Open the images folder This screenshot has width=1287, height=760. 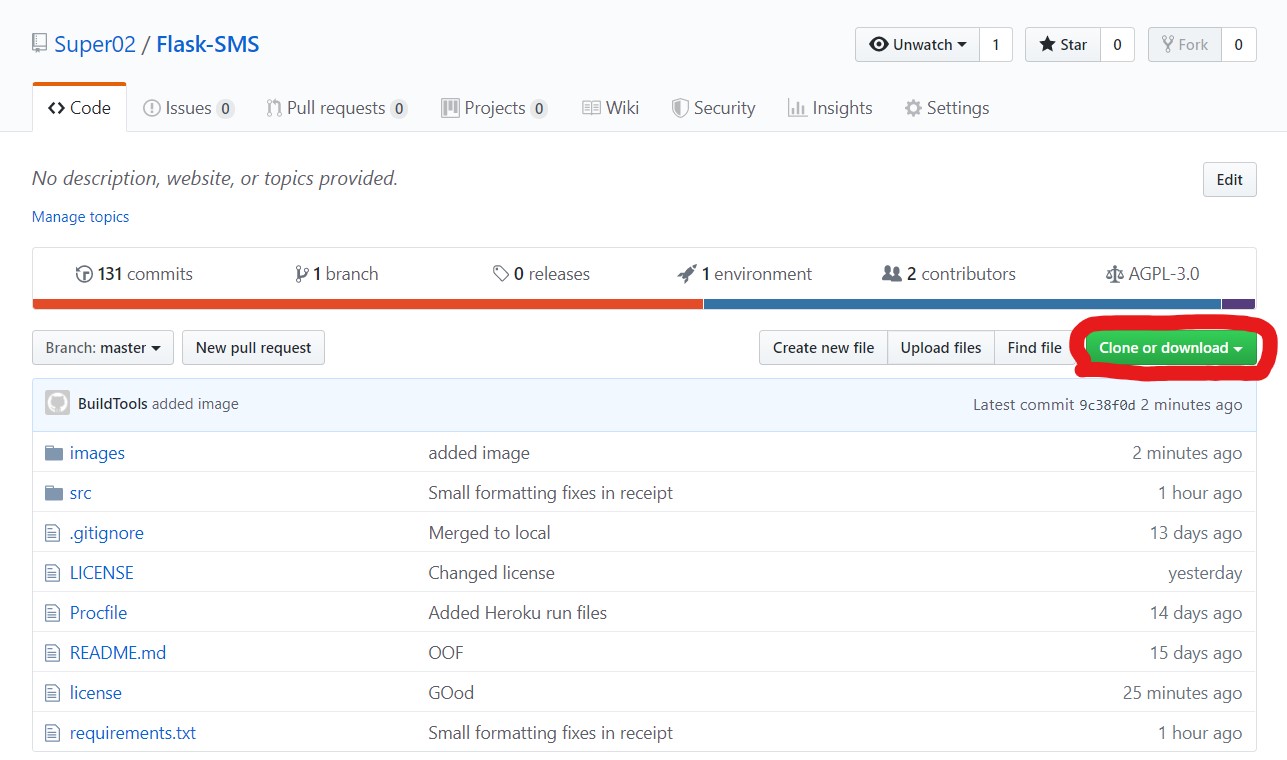(97, 453)
